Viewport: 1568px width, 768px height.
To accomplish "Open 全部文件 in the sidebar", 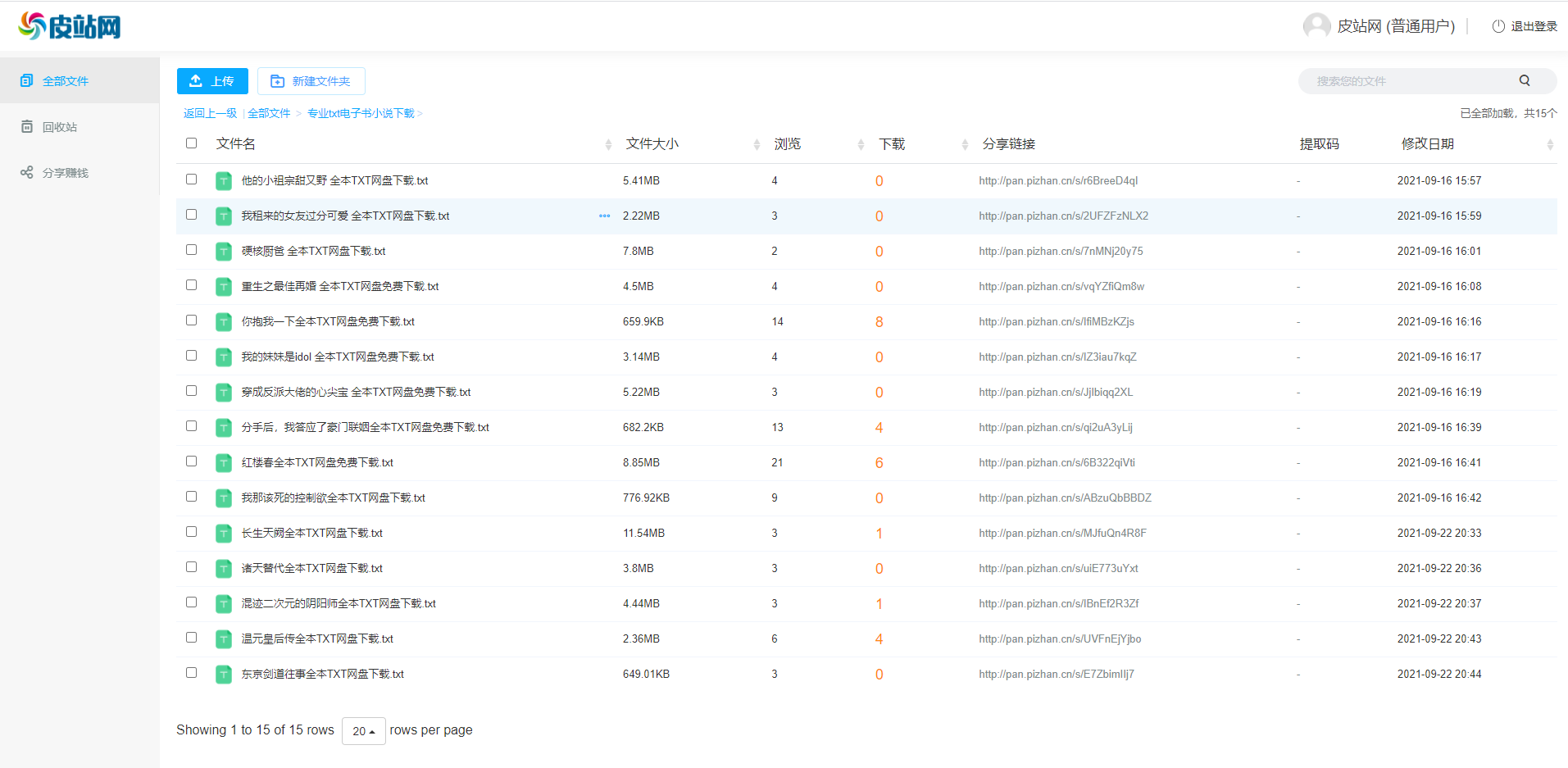I will coord(65,81).
